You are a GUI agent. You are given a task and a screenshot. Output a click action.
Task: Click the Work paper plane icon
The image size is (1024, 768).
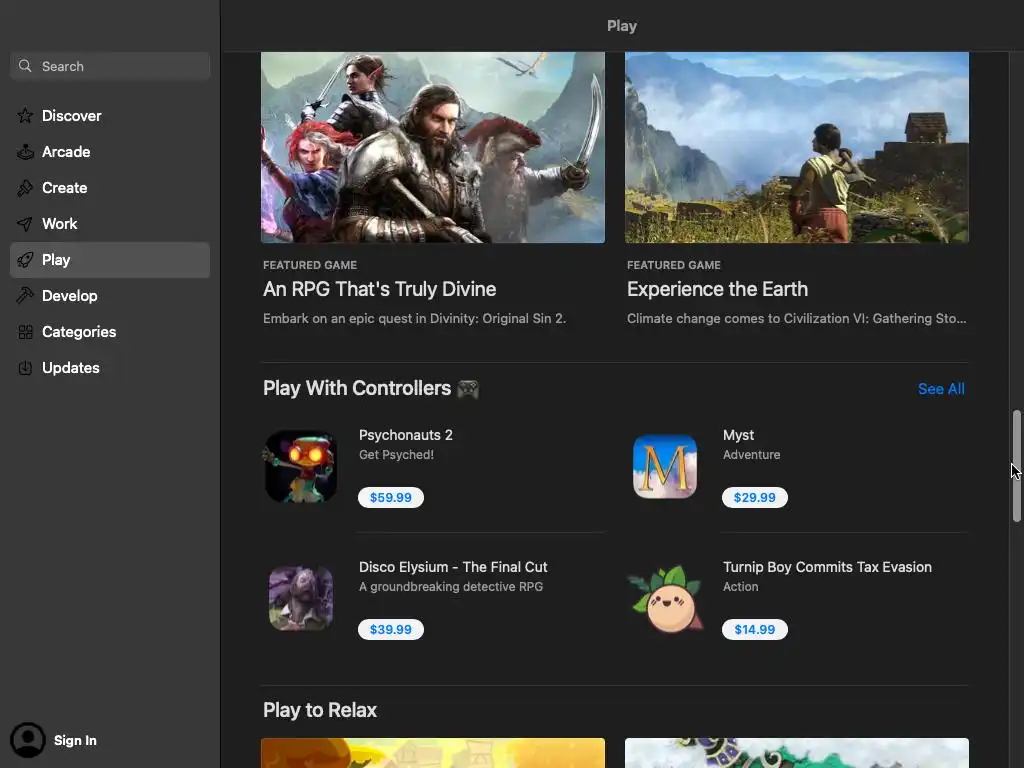(x=25, y=224)
